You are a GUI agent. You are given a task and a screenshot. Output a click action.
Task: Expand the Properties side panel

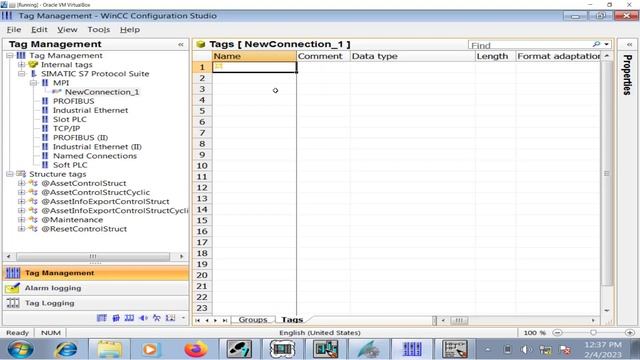pos(629,44)
